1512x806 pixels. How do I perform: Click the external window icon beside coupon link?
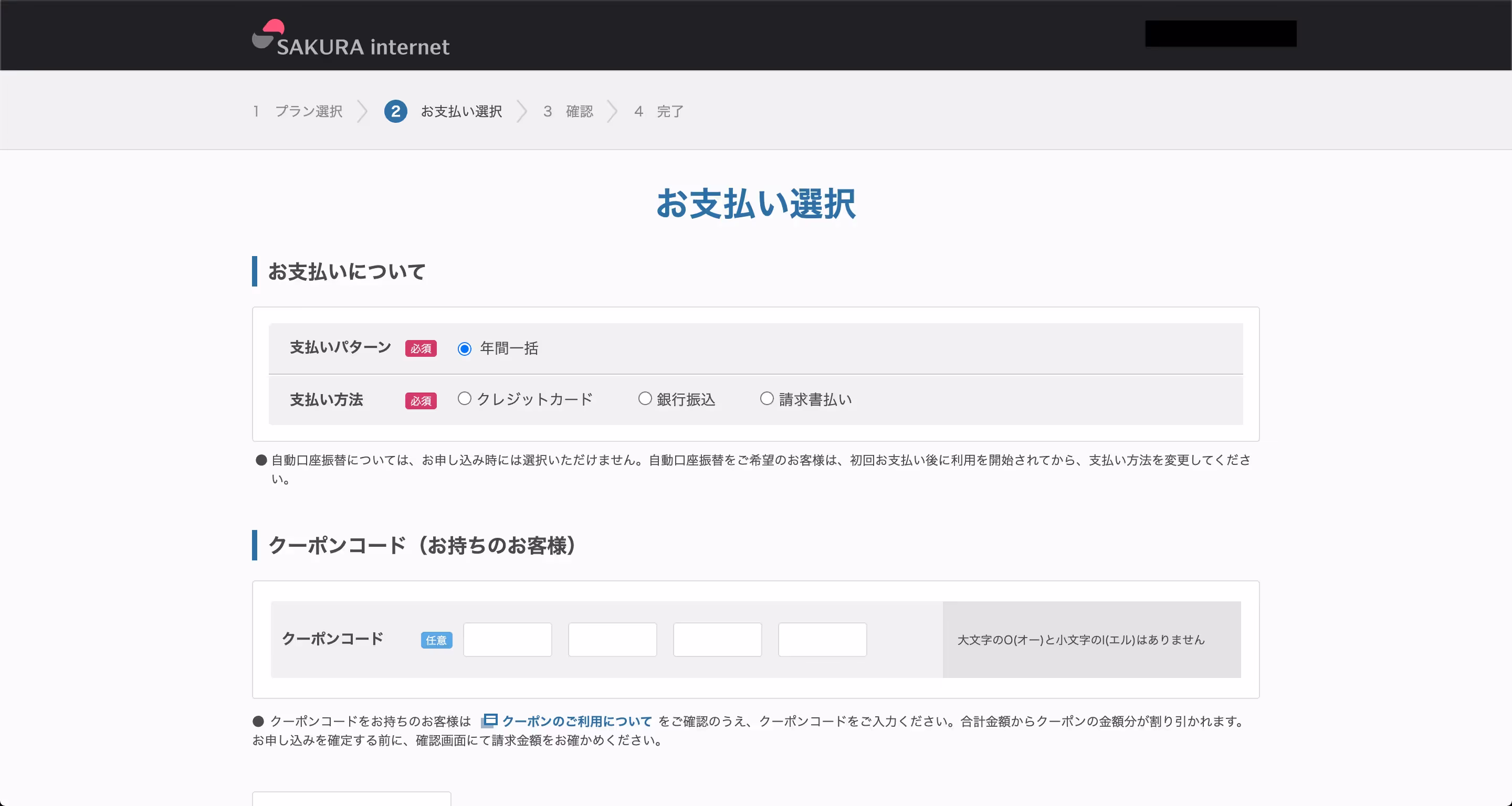[x=489, y=721]
